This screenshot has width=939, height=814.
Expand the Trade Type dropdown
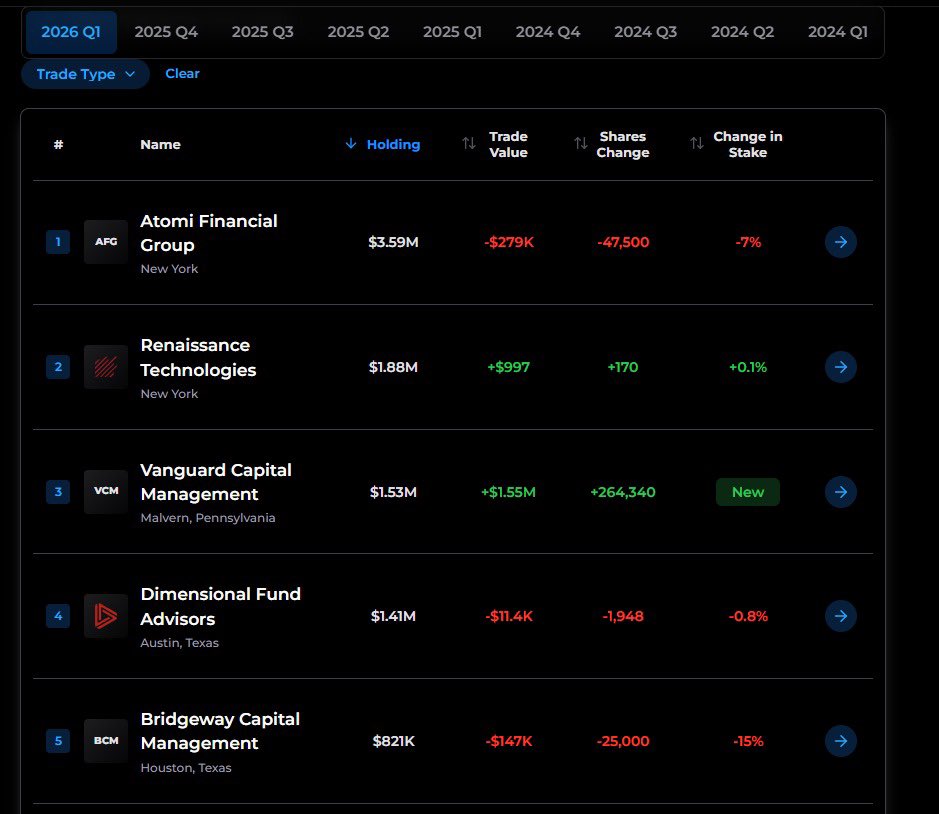pyautogui.click(x=85, y=74)
